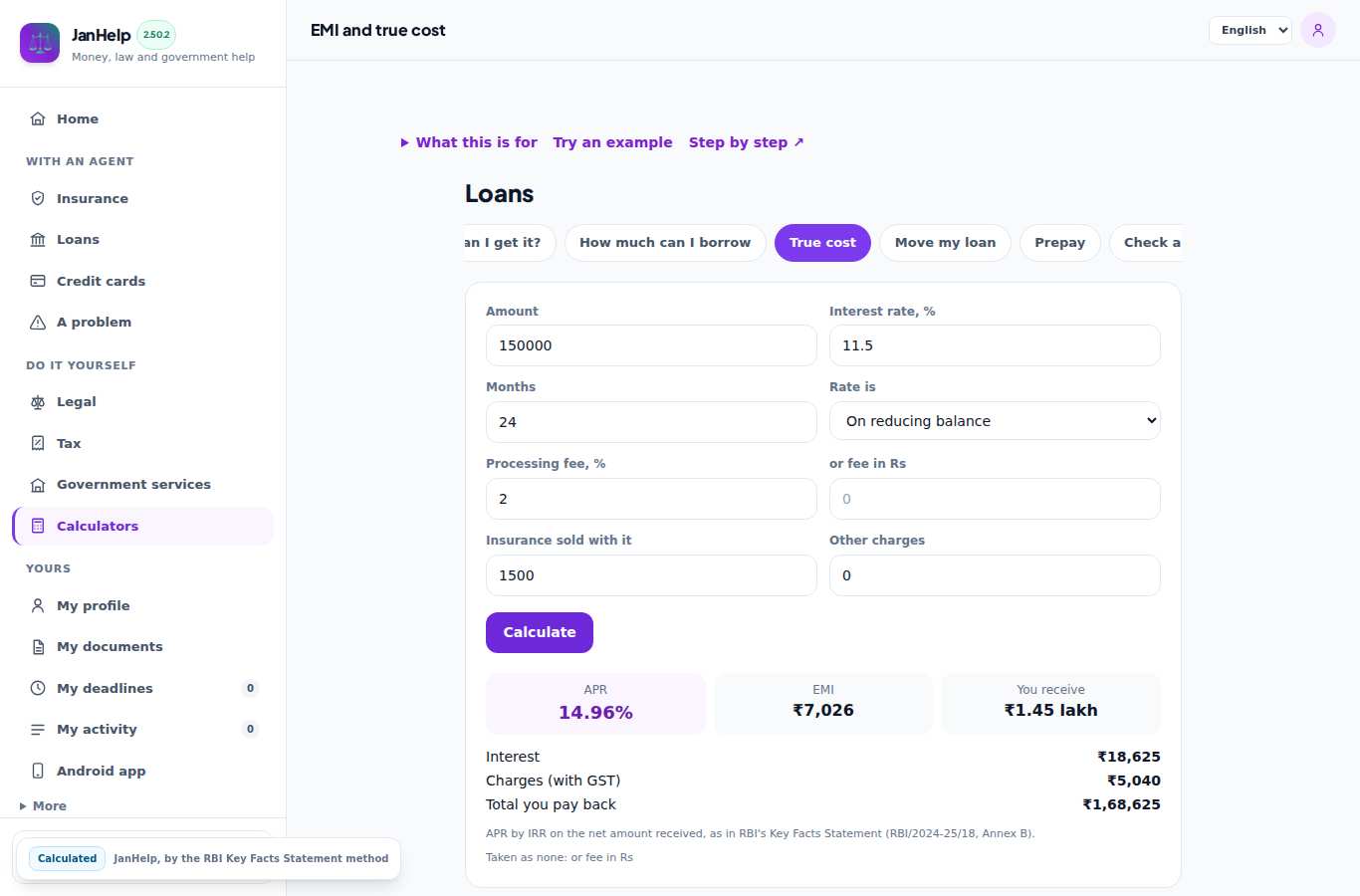Screen dimensions: 1360x896
Task: Click the Months input field
Action: (651, 422)
